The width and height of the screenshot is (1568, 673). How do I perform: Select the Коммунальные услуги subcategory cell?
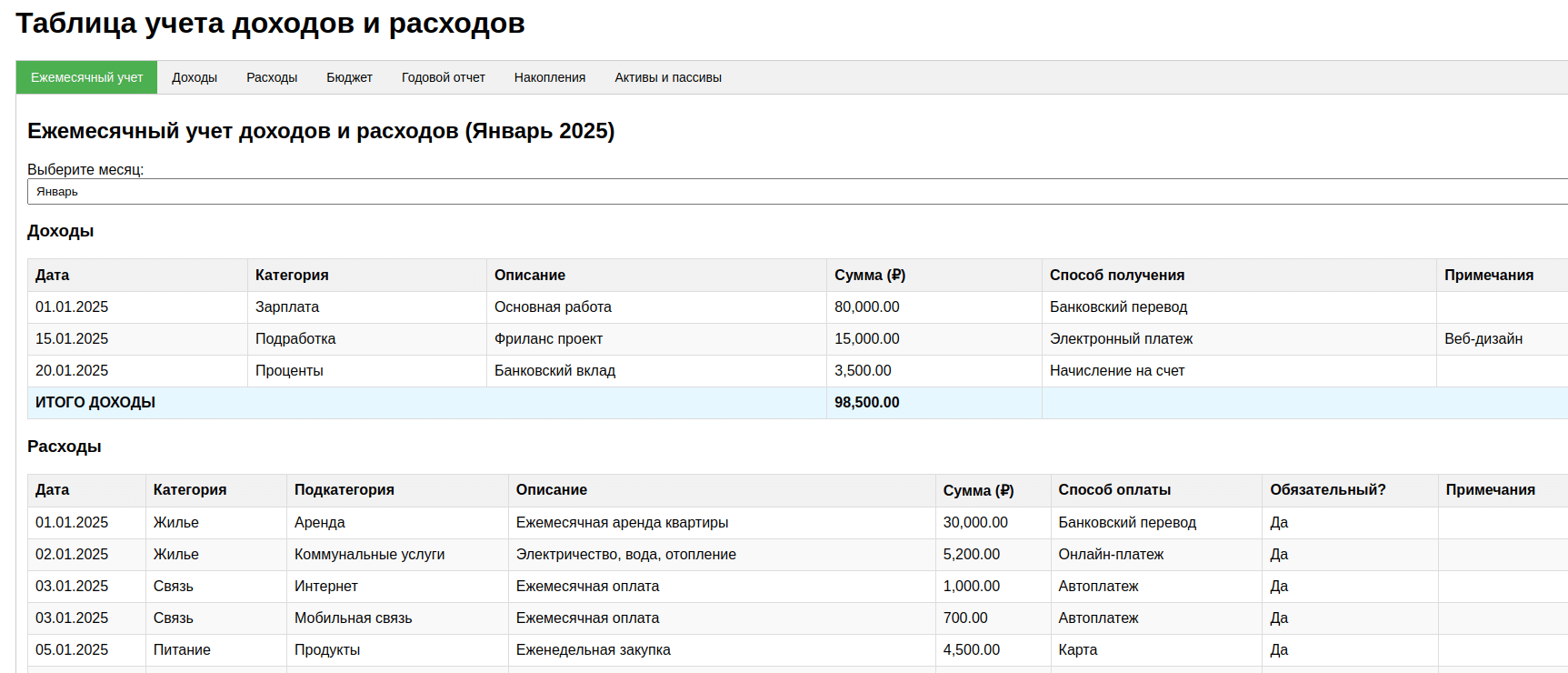click(x=369, y=555)
